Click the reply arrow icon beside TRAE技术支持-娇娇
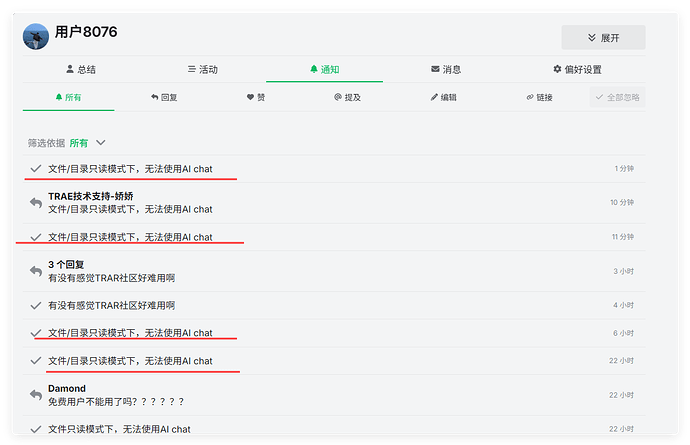 pos(36,203)
